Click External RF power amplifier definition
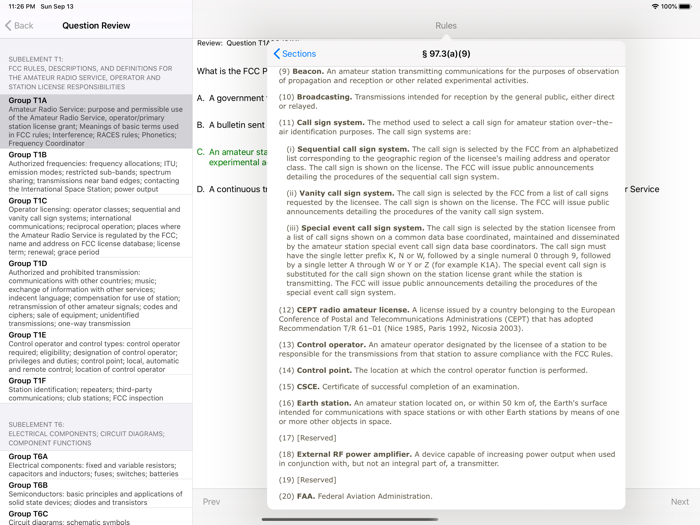Image resolution: width=700 pixels, height=525 pixels. 446,459
